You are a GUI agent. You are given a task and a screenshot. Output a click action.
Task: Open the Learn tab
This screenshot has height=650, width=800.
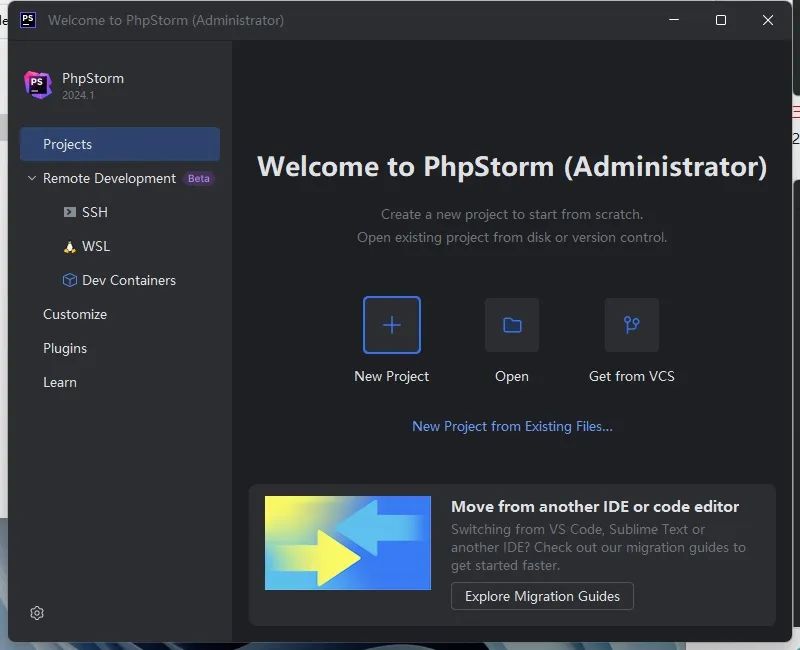coord(60,382)
